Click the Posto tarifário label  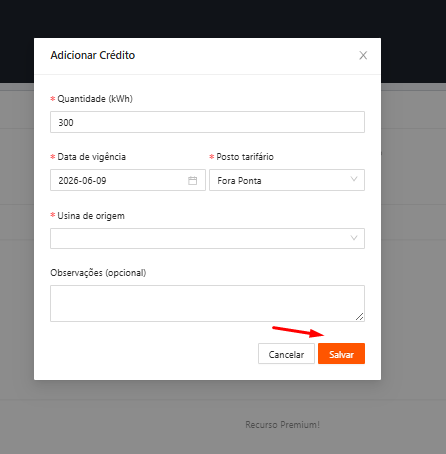245,157
